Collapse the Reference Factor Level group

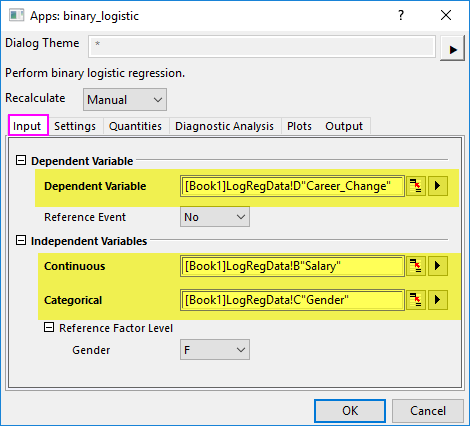point(49,327)
